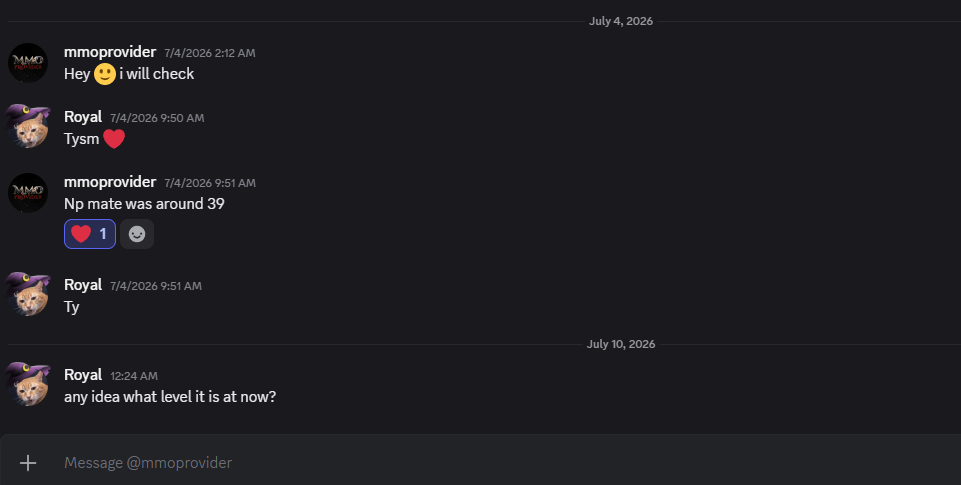The width and height of the screenshot is (961, 485).
Task: Click mmoprovider's avatar on the 2:12 AM message
Action: tap(28, 63)
